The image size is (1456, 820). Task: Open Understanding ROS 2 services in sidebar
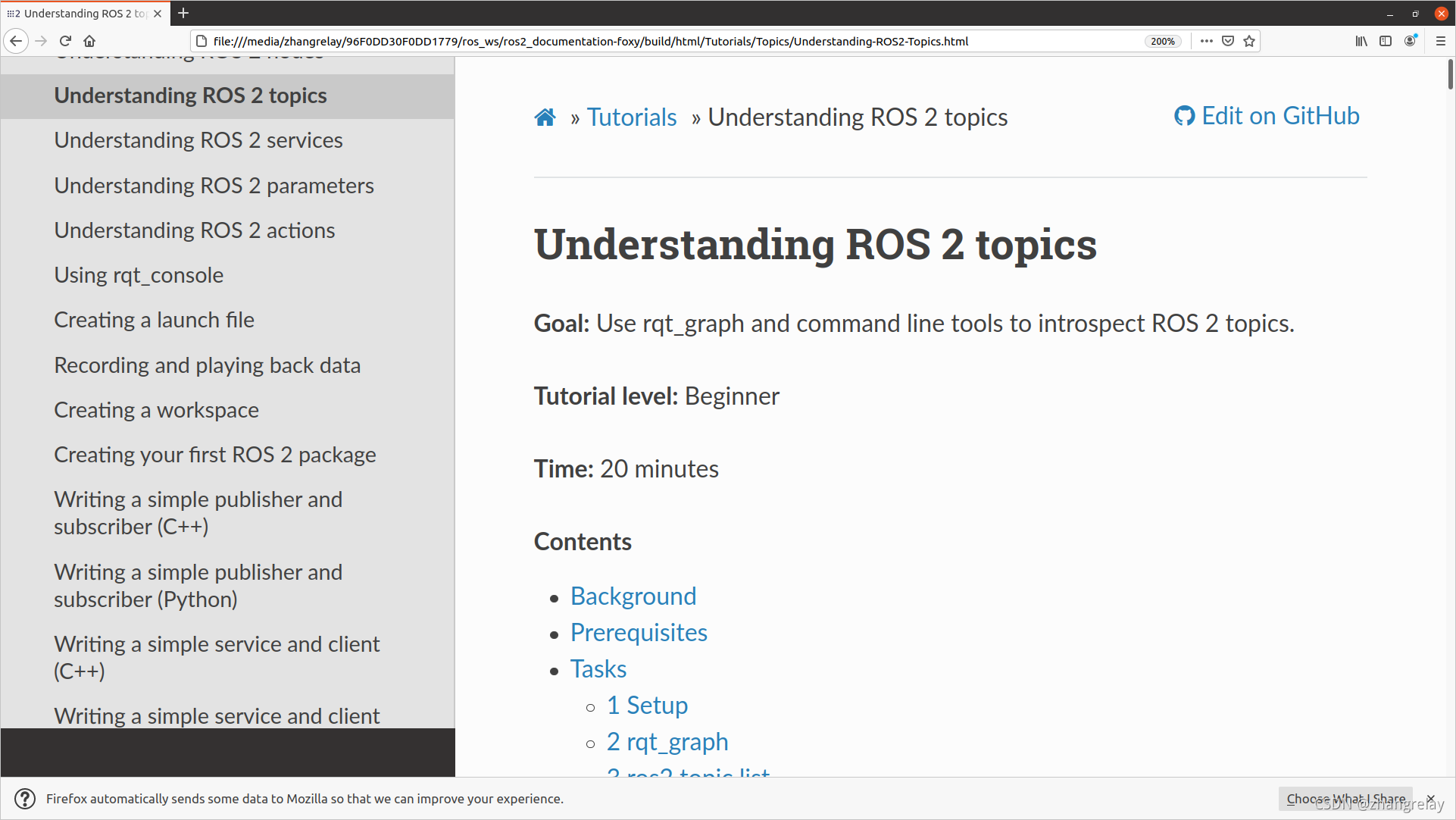point(198,140)
